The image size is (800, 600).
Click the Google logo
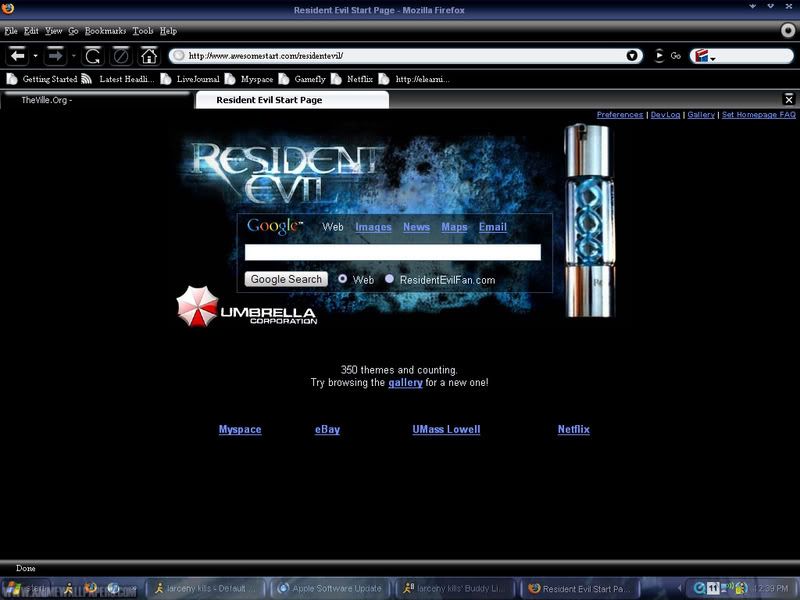[274, 226]
